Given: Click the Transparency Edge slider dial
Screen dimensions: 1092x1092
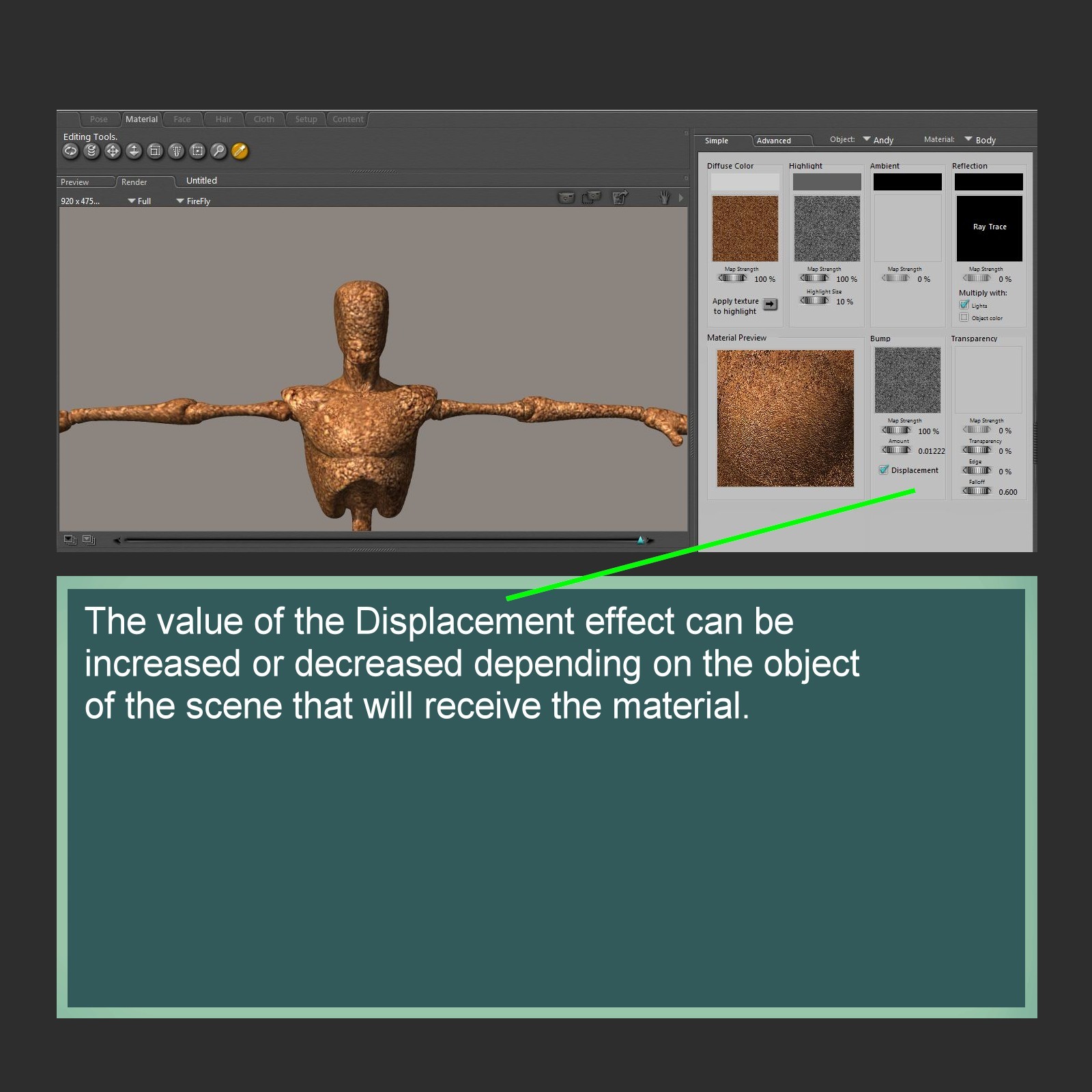Looking at the screenshot, I should pyautogui.click(x=977, y=470).
